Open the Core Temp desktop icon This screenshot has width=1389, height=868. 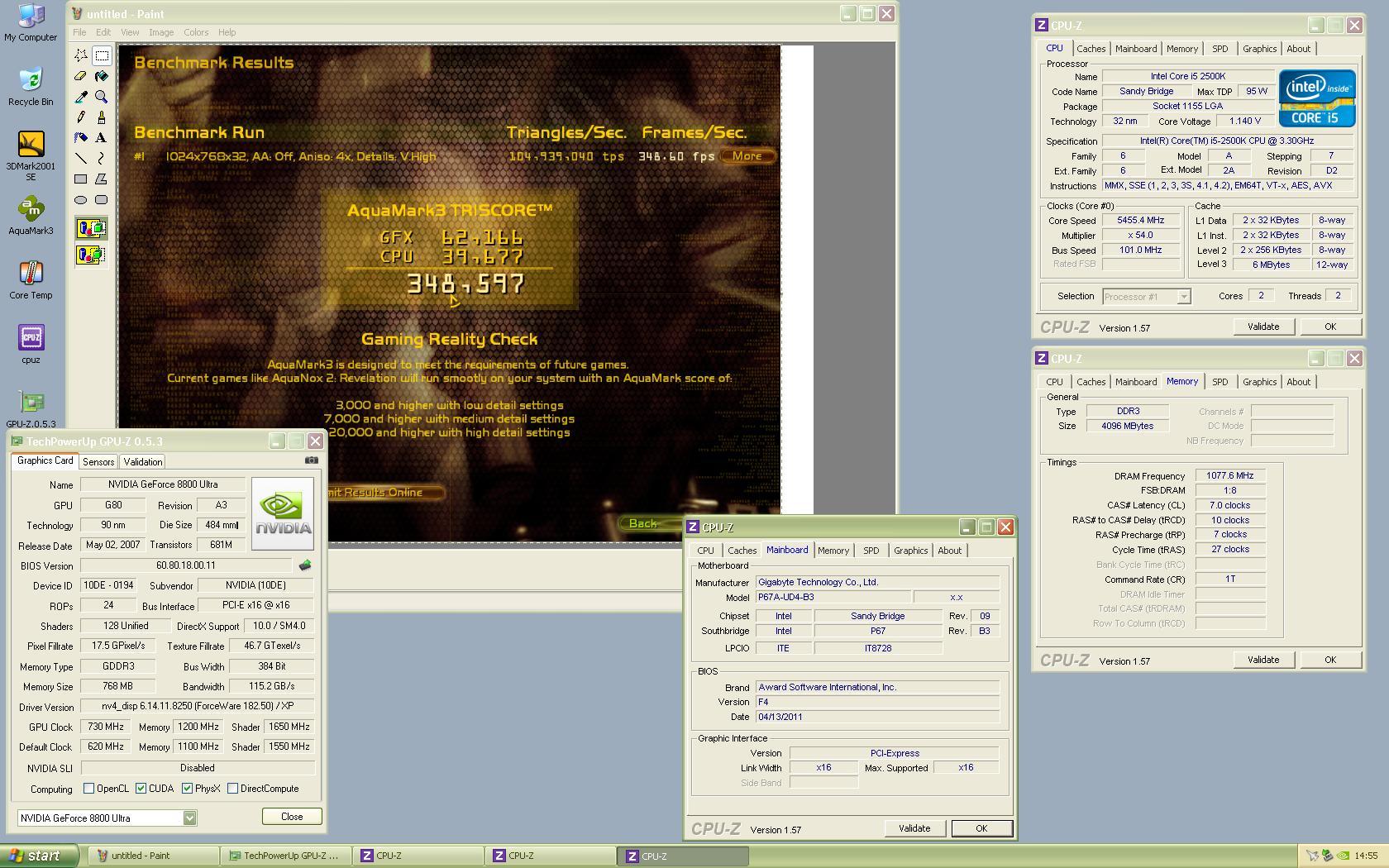[x=31, y=281]
